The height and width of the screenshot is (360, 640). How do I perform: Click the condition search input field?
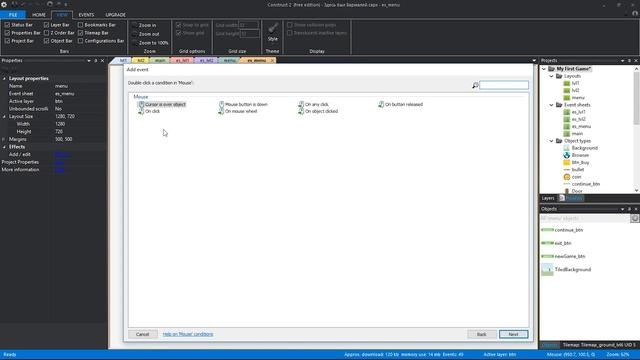504,85
